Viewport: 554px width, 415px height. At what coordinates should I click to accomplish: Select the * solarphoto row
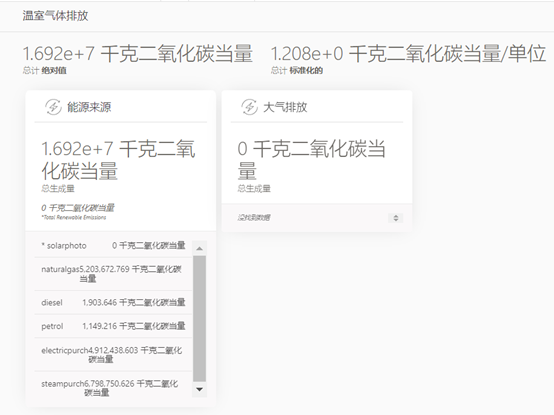113,245
